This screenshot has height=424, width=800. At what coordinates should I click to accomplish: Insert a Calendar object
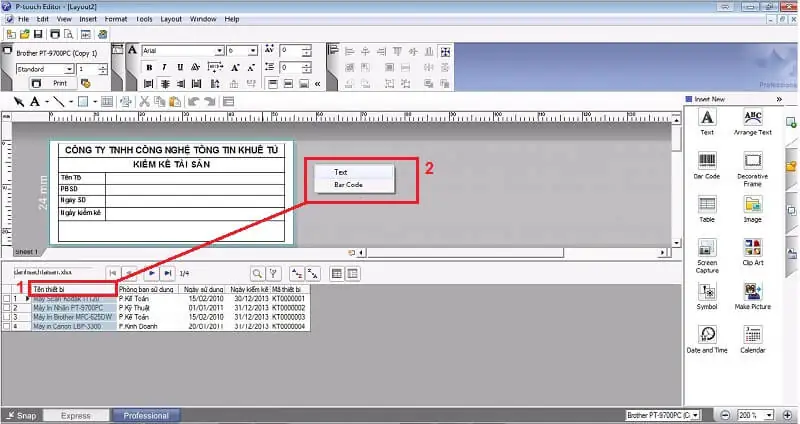[x=753, y=340]
